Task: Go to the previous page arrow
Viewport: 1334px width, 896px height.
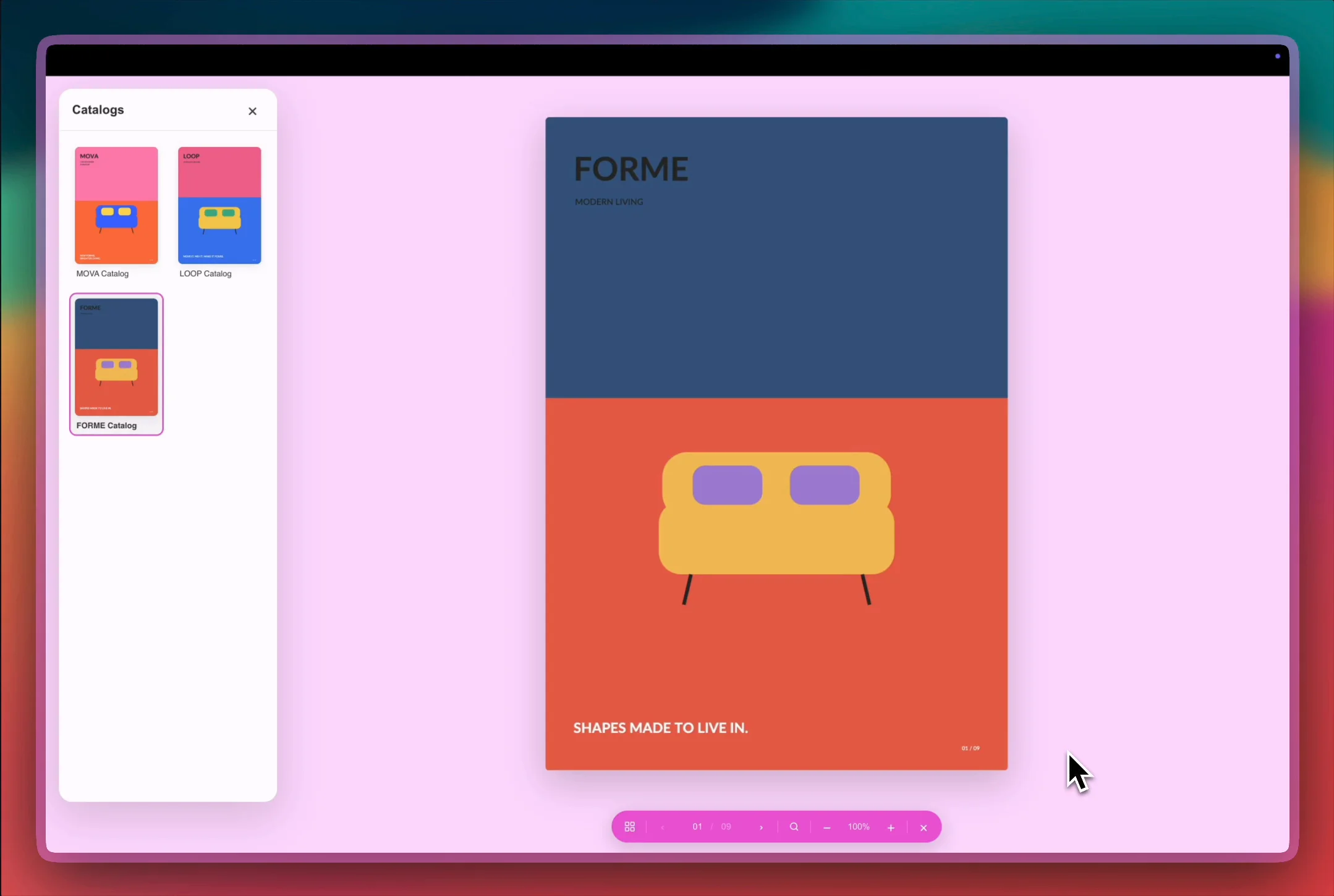Action: click(663, 827)
